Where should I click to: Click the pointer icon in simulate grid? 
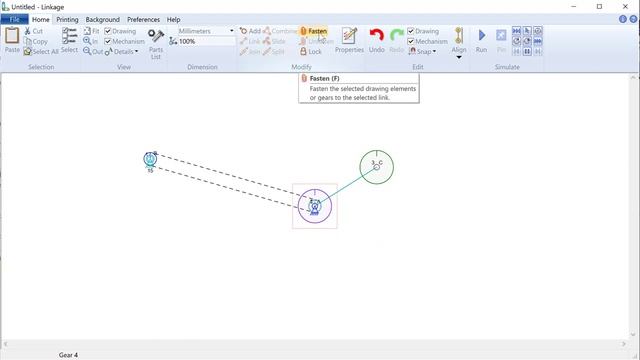pos(527,31)
